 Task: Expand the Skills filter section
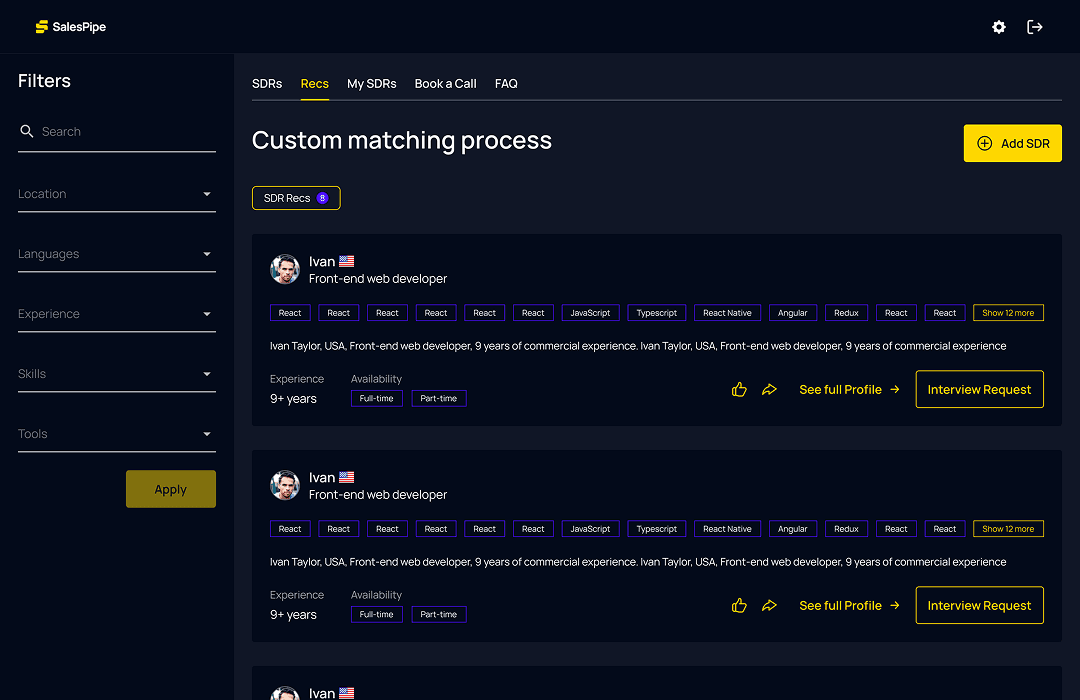click(x=116, y=373)
